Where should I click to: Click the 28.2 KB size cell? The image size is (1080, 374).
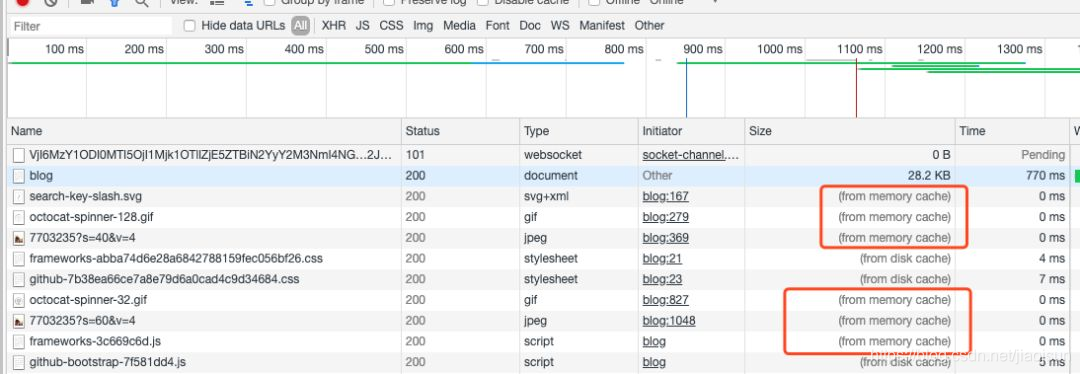(x=928, y=176)
